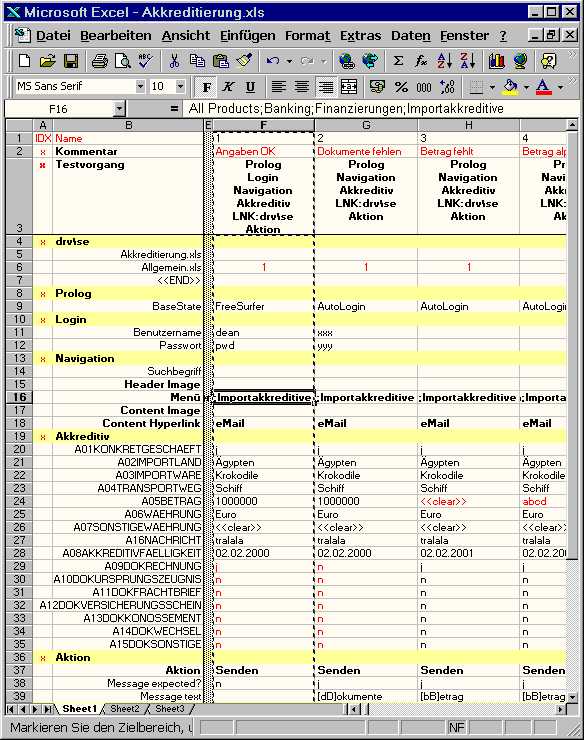Open the Ansicht menu
This screenshot has height=740, width=584.
(186, 36)
